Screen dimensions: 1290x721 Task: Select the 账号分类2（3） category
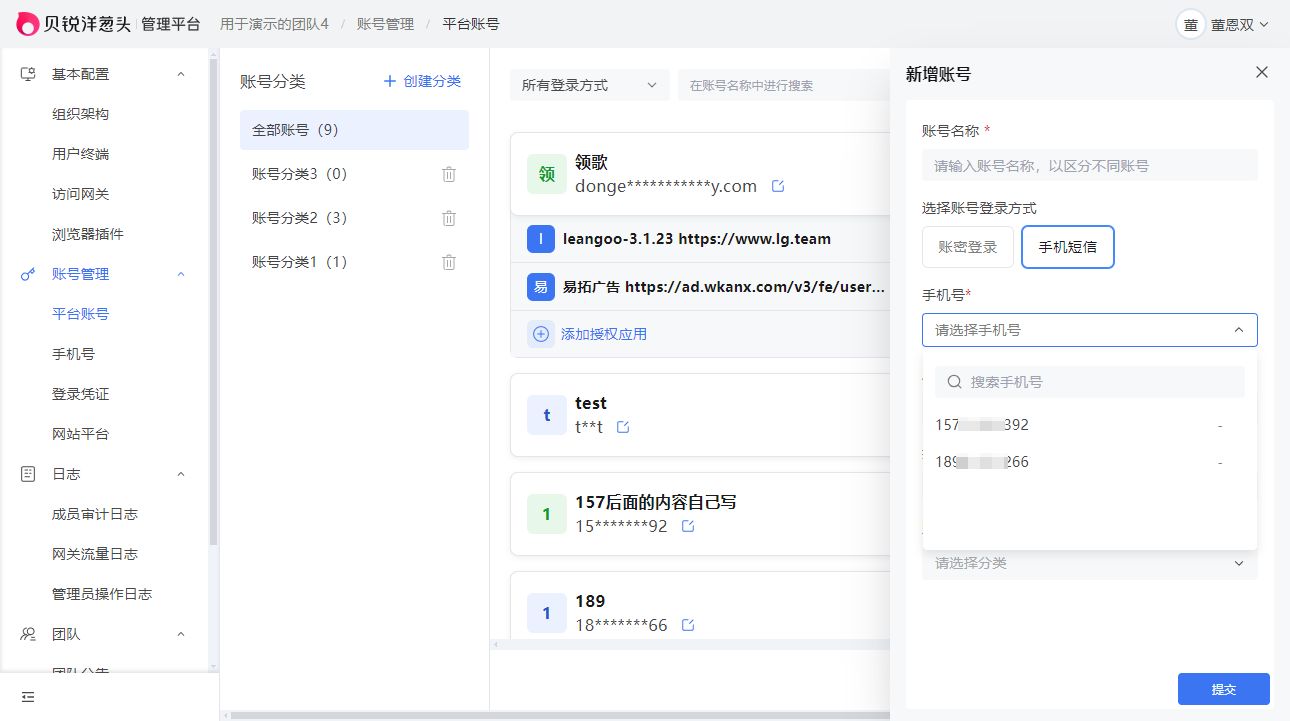(x=354, y=218)
